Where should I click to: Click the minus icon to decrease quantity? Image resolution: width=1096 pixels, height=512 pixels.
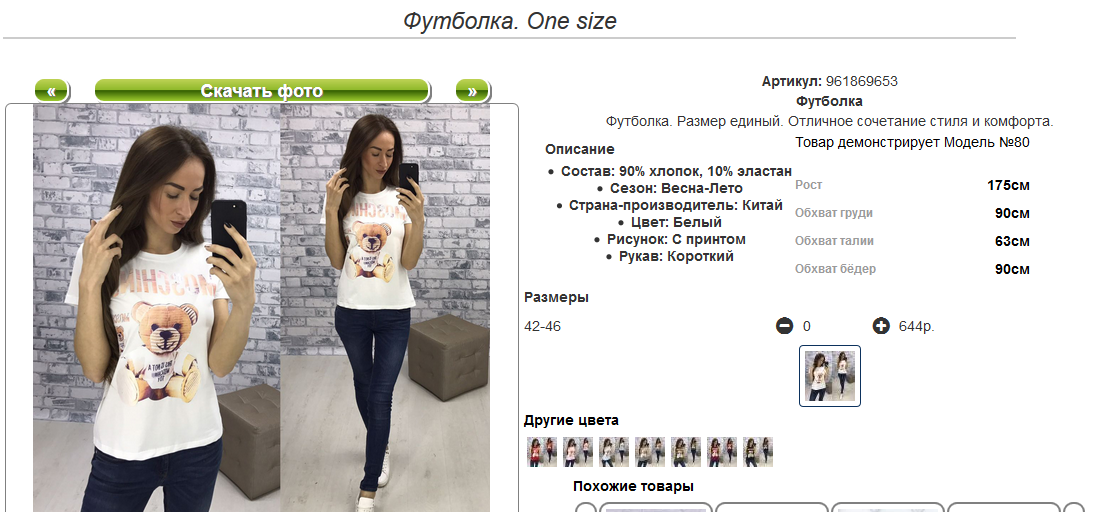pos(784,326)
